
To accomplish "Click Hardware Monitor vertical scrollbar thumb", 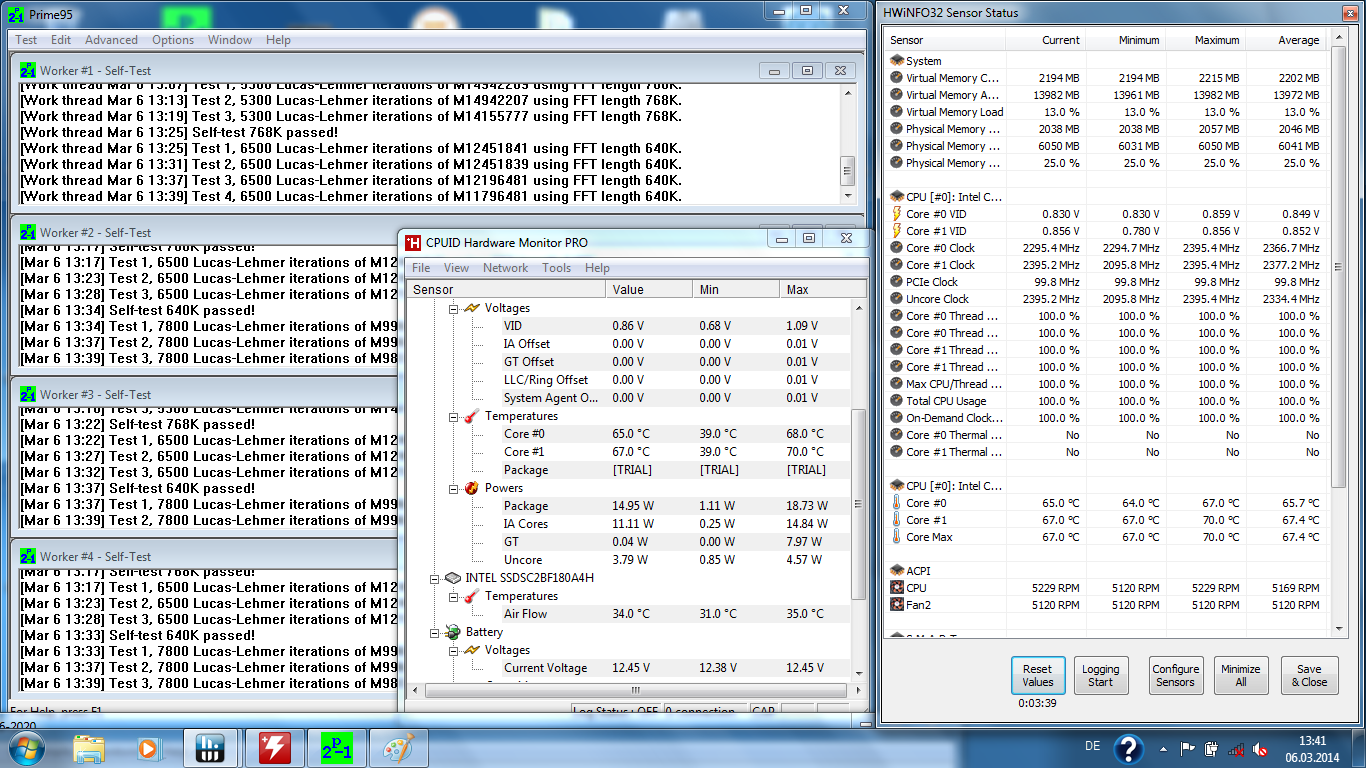I will click(859, 505).
